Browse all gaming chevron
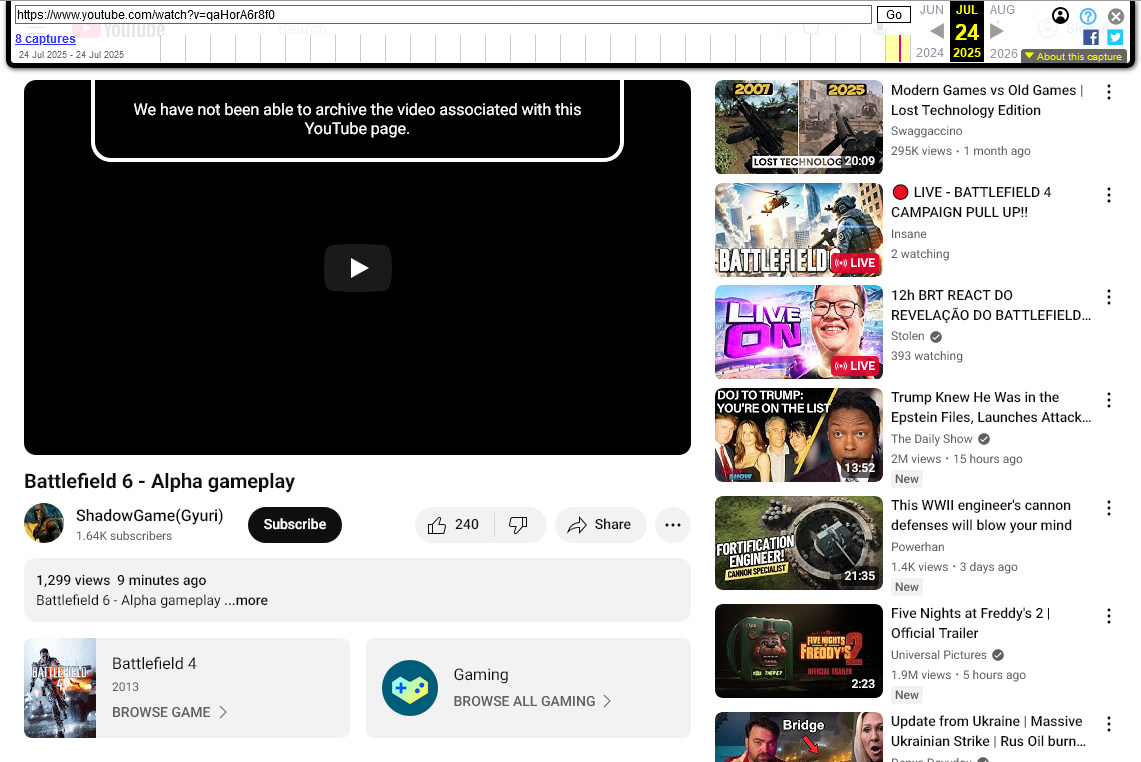The width and height of the screenshot is (1141, 762). tap(608, 701)
